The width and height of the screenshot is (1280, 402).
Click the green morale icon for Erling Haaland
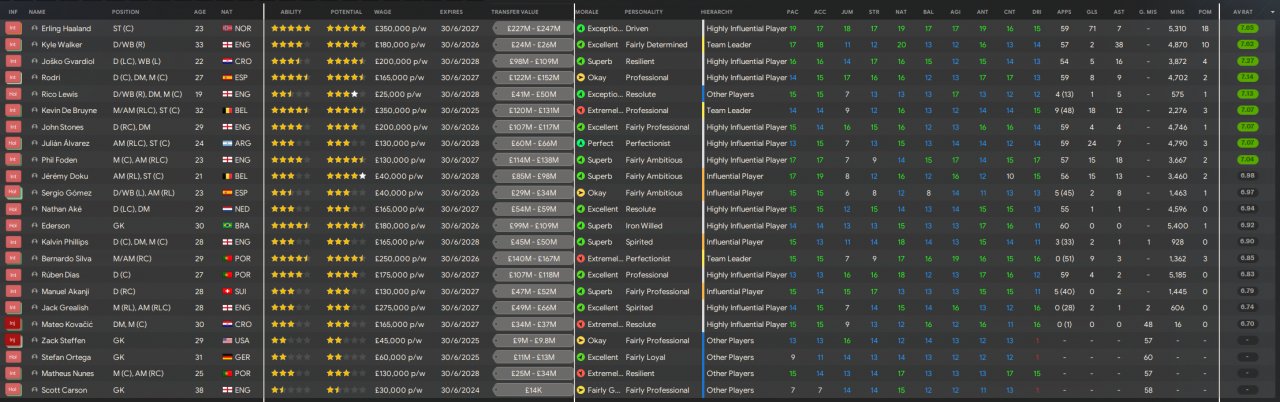[582, 28]
